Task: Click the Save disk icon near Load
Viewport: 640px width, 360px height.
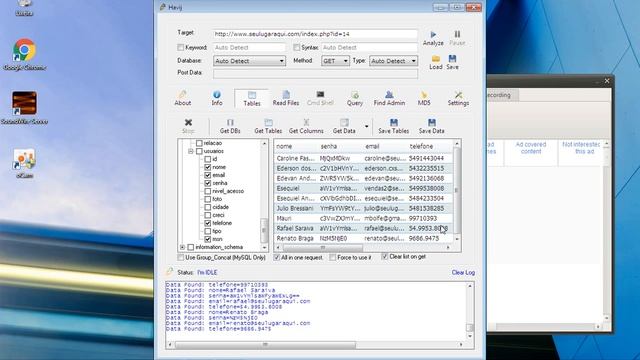Action: pyautogui.click(x=452, y=59)
